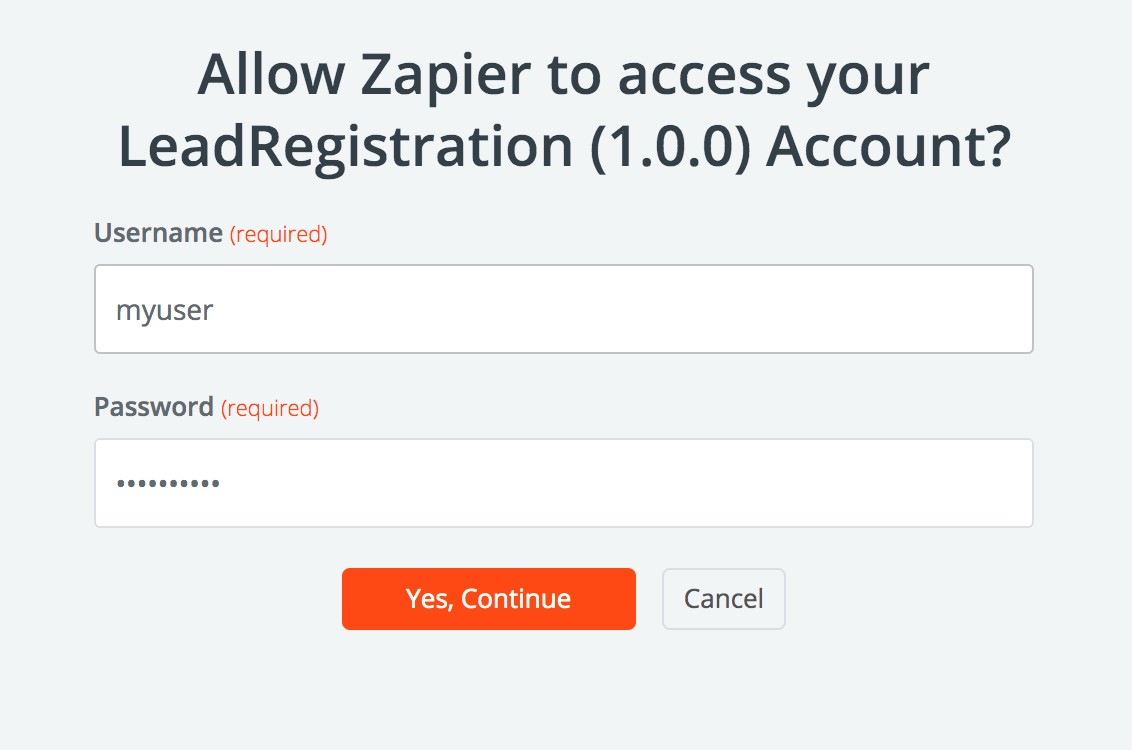Viewport: 1132px width, 750px height.
Task: Click the bold Password field label
Action: coord(153,407)
